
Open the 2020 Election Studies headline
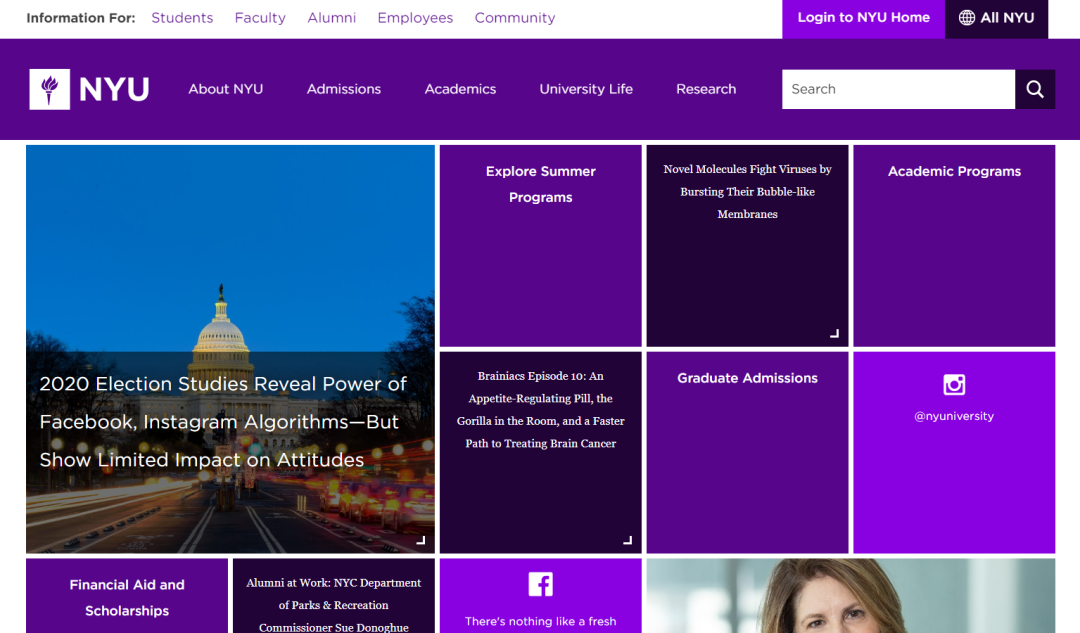click(223, 422)
